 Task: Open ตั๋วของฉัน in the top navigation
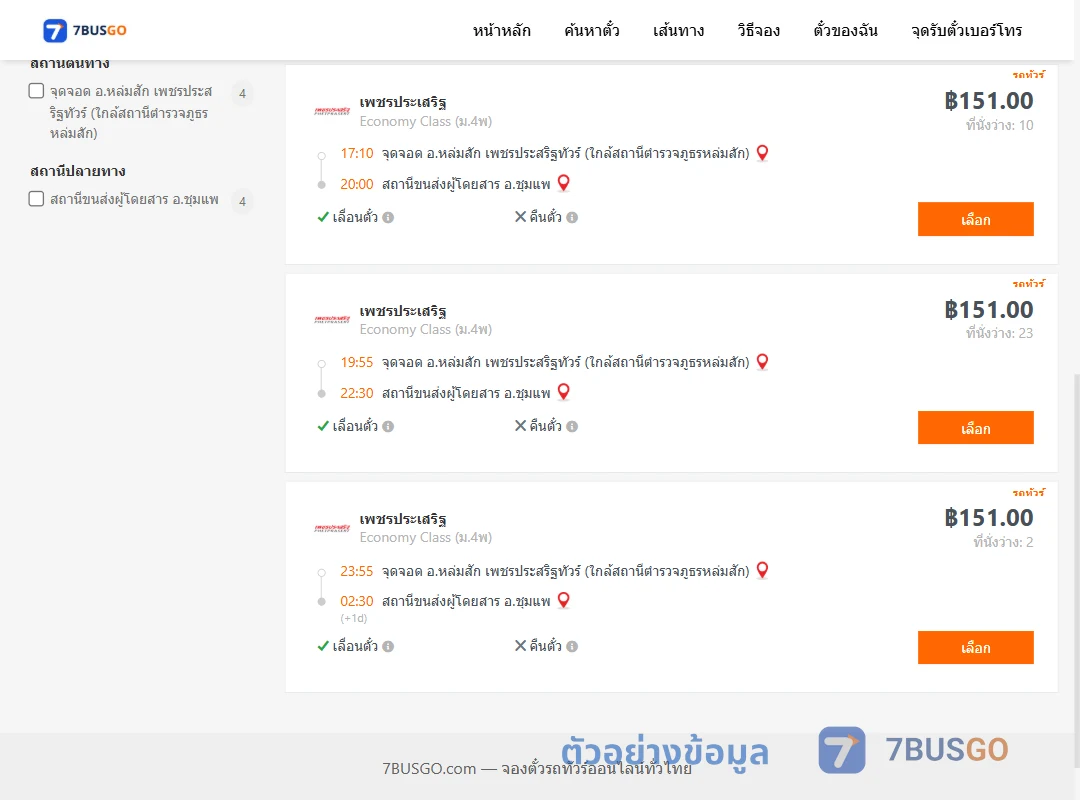845,30
